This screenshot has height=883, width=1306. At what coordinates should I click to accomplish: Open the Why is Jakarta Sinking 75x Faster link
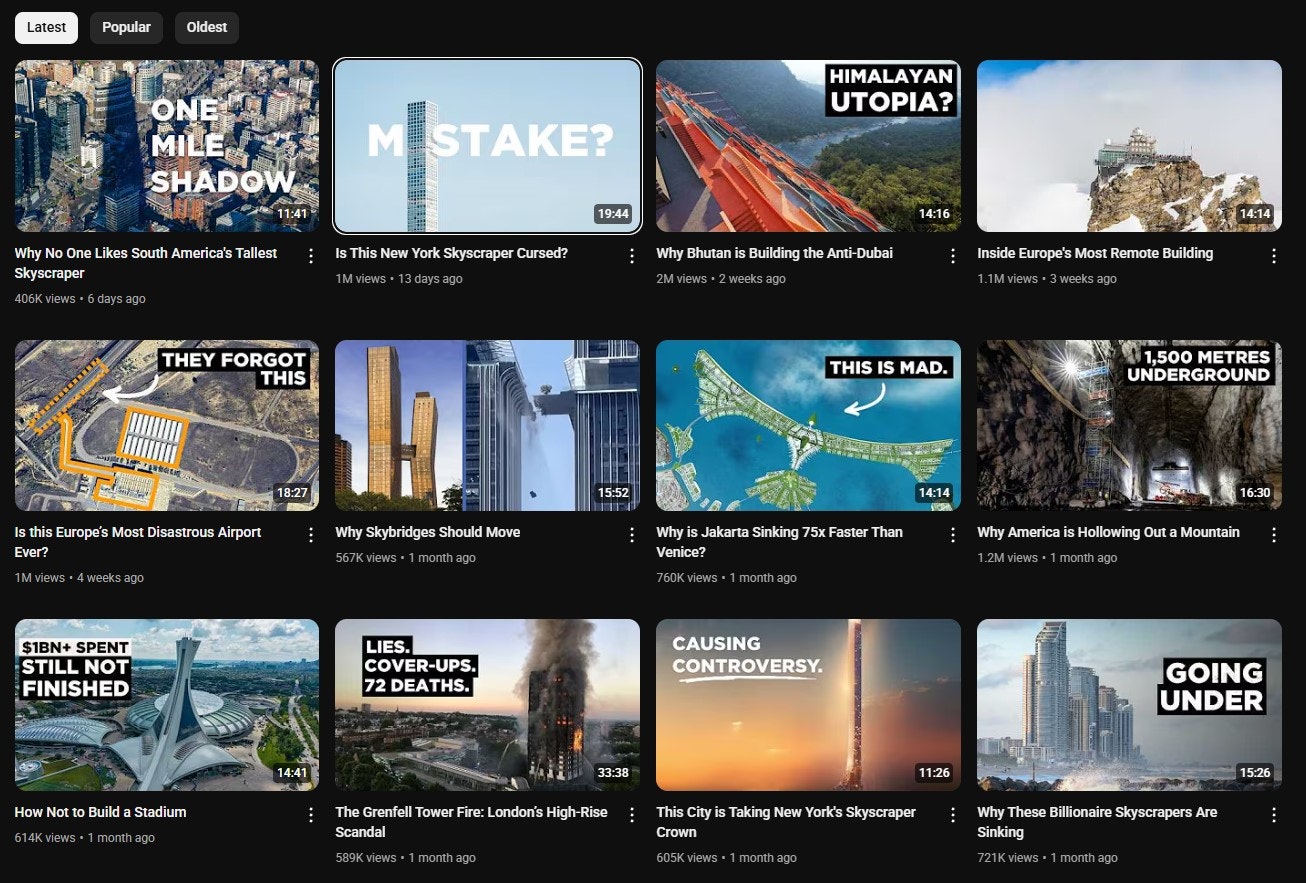780,541
